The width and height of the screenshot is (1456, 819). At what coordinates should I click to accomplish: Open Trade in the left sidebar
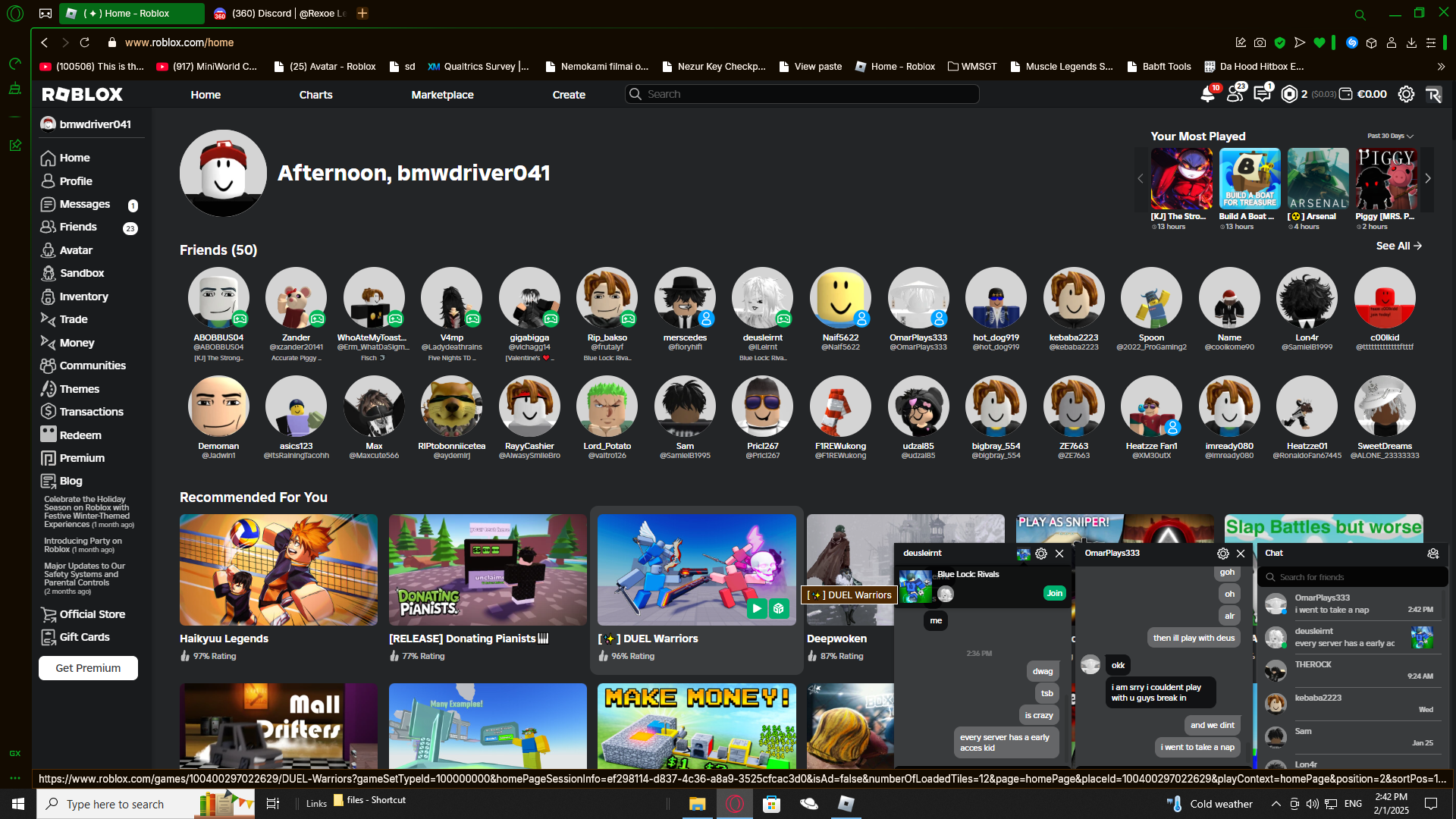(x=74, y=319)
